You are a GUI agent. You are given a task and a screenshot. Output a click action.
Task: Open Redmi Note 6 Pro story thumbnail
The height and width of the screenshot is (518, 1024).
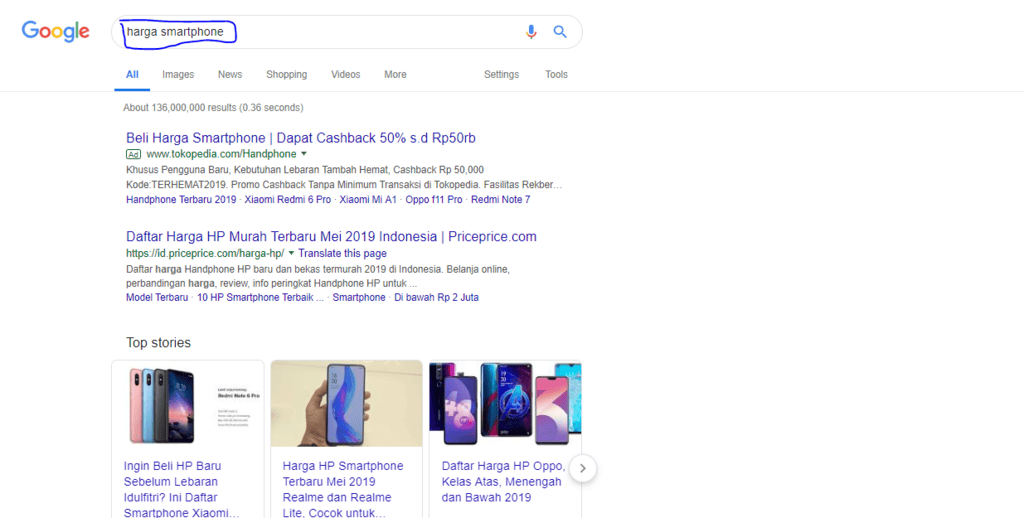[188, 404]
